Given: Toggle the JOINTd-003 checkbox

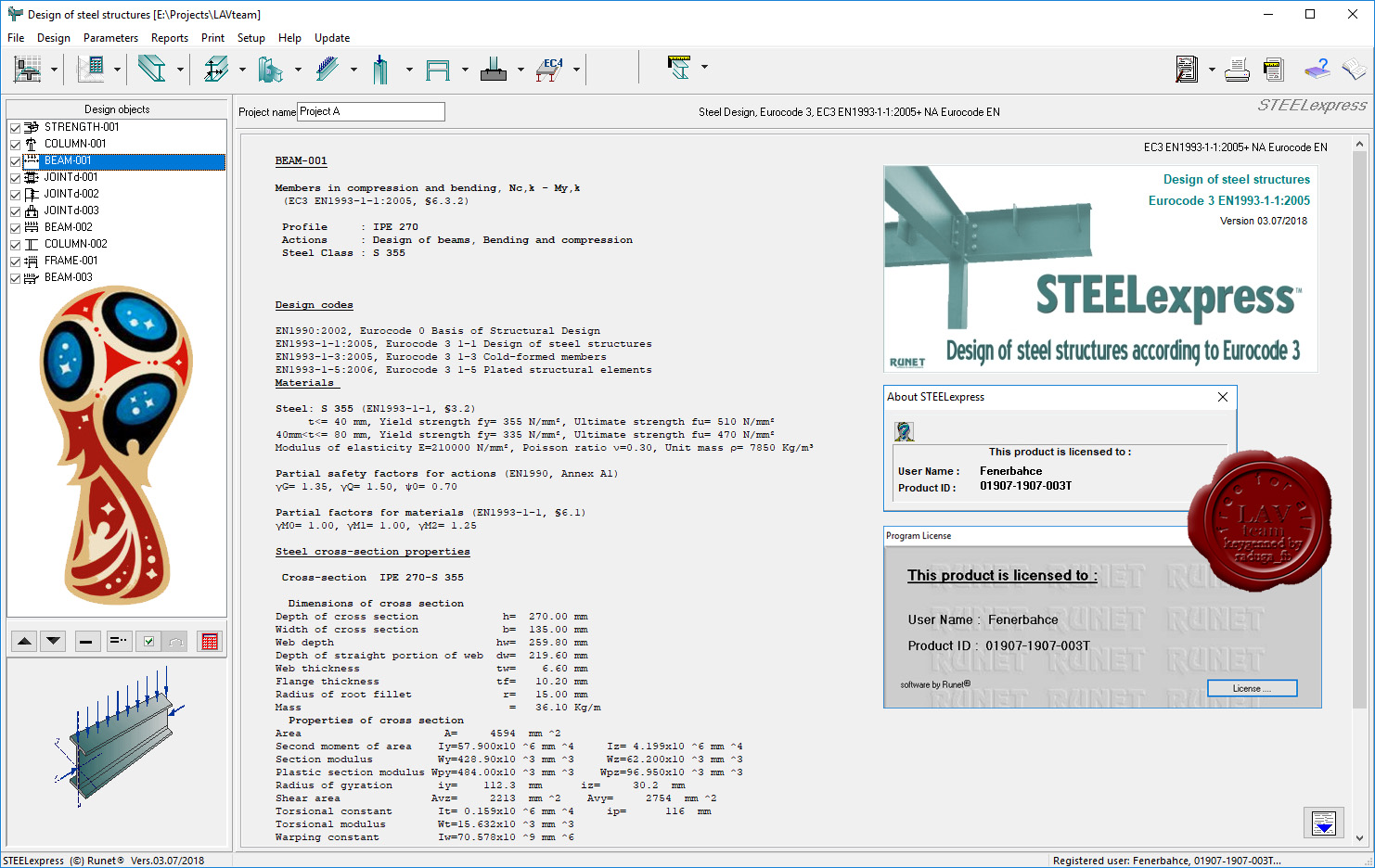Looking at the screenshot, I should point(15,211).
